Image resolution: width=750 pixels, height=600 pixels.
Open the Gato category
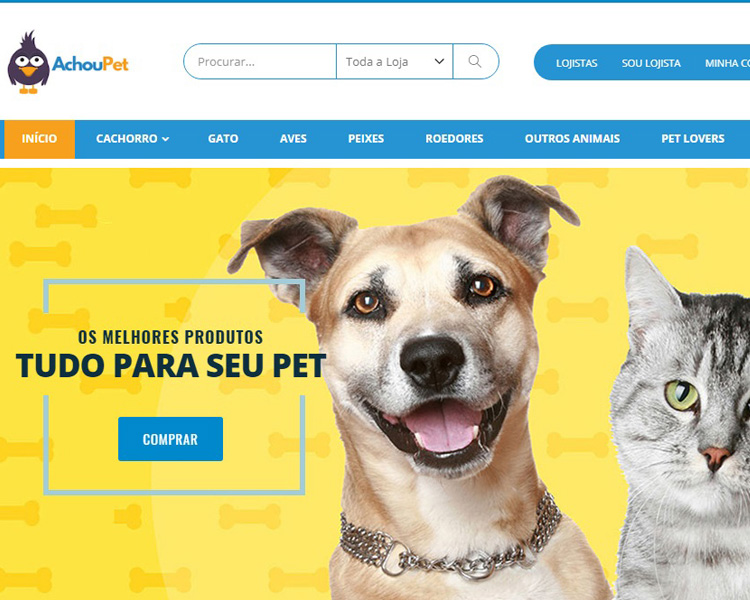[223, 139]
